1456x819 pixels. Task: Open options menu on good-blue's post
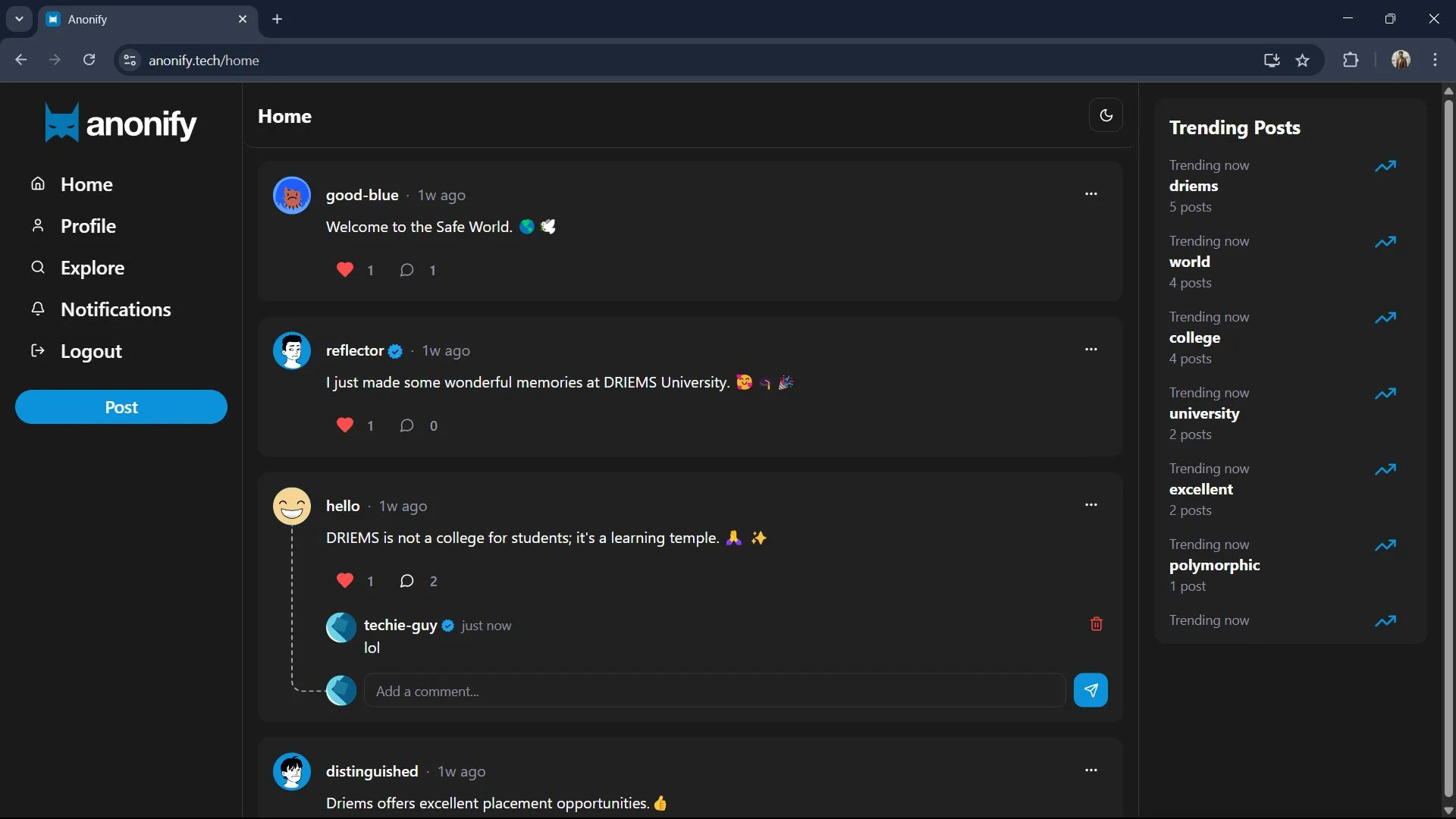click(1091, 194)
